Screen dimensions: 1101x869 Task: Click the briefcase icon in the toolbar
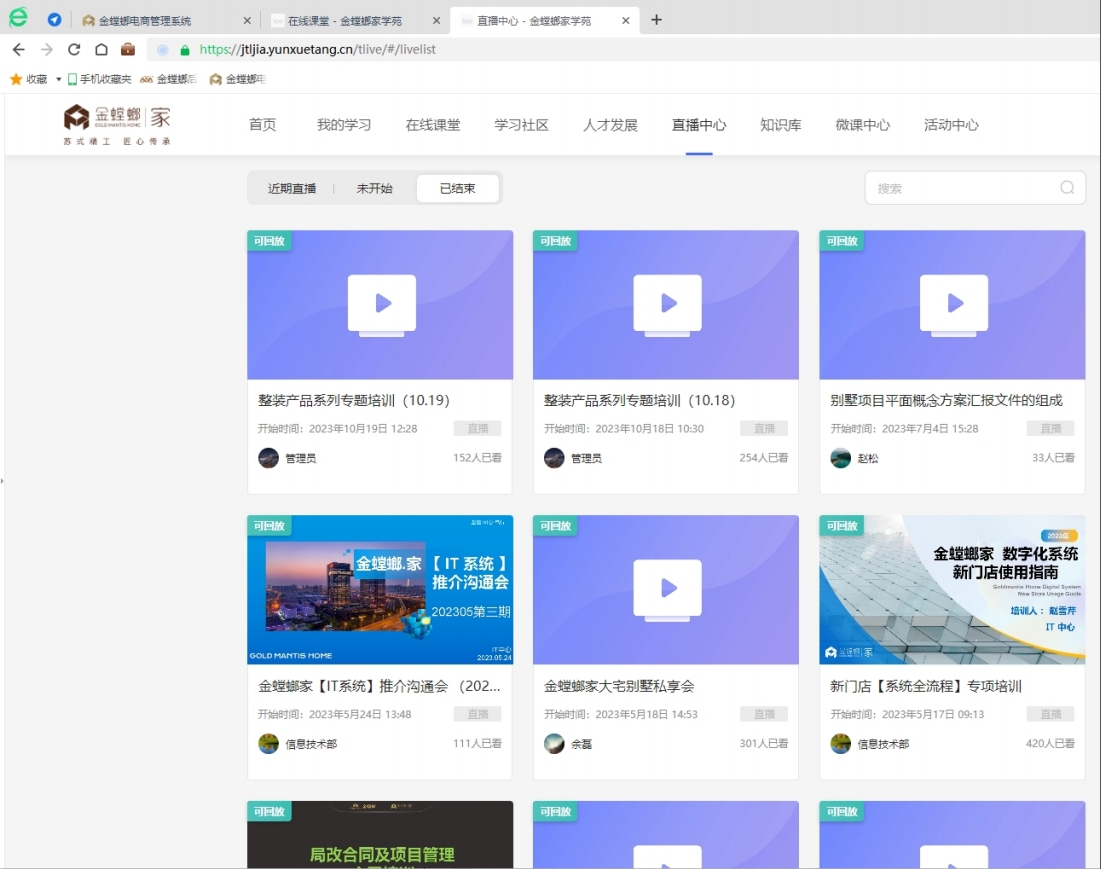click(128, 49)
